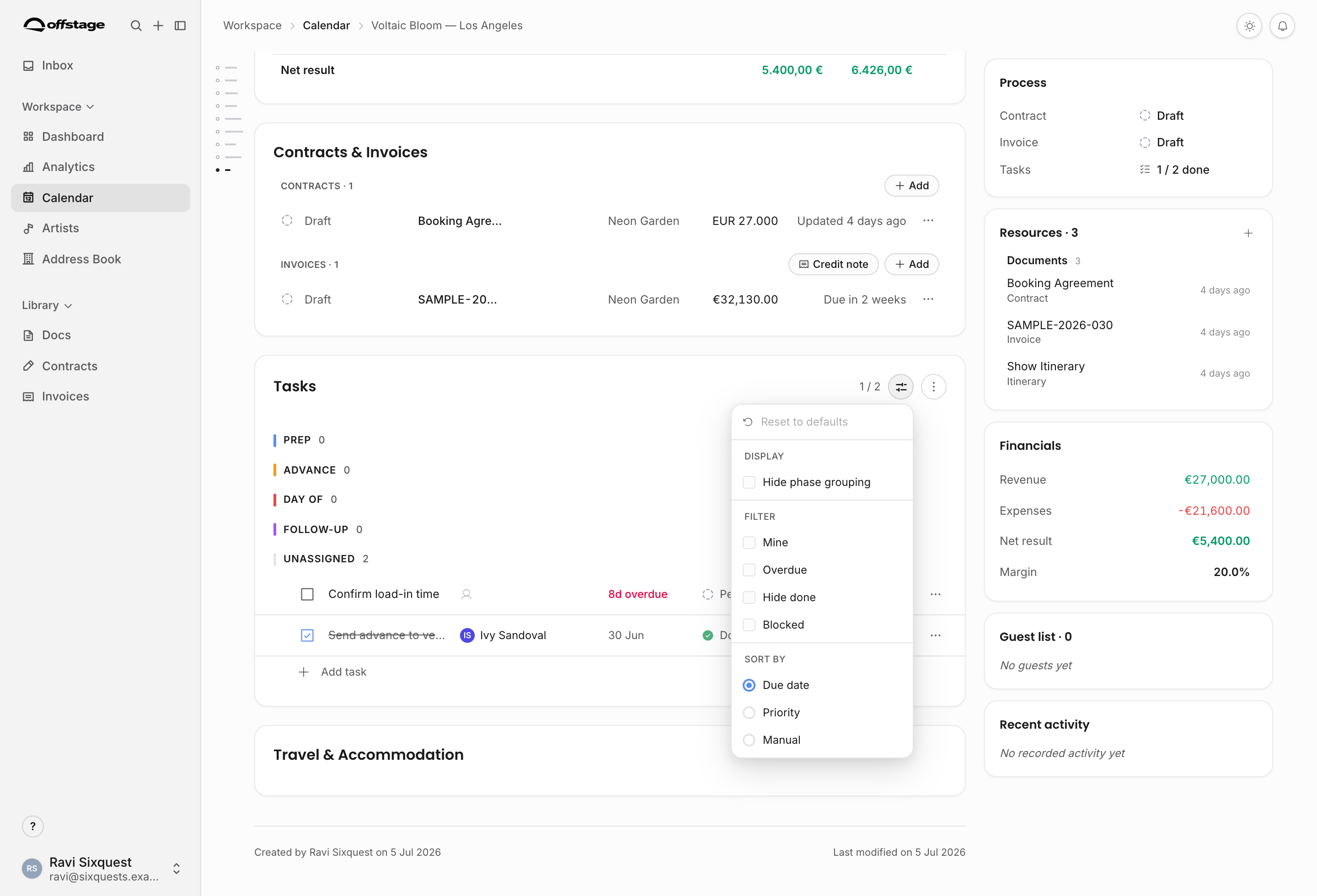Screen dimensions: 1317x896
Task: Click the Credit note button
Action: coord(833,264)
